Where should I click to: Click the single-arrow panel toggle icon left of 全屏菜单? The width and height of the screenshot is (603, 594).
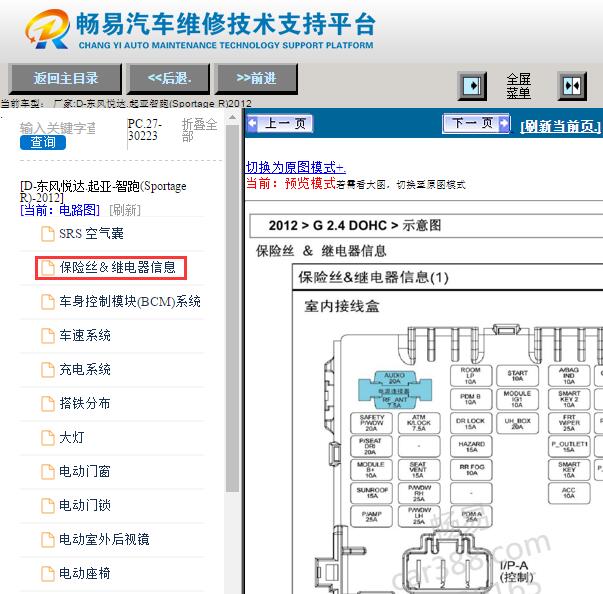472,86
